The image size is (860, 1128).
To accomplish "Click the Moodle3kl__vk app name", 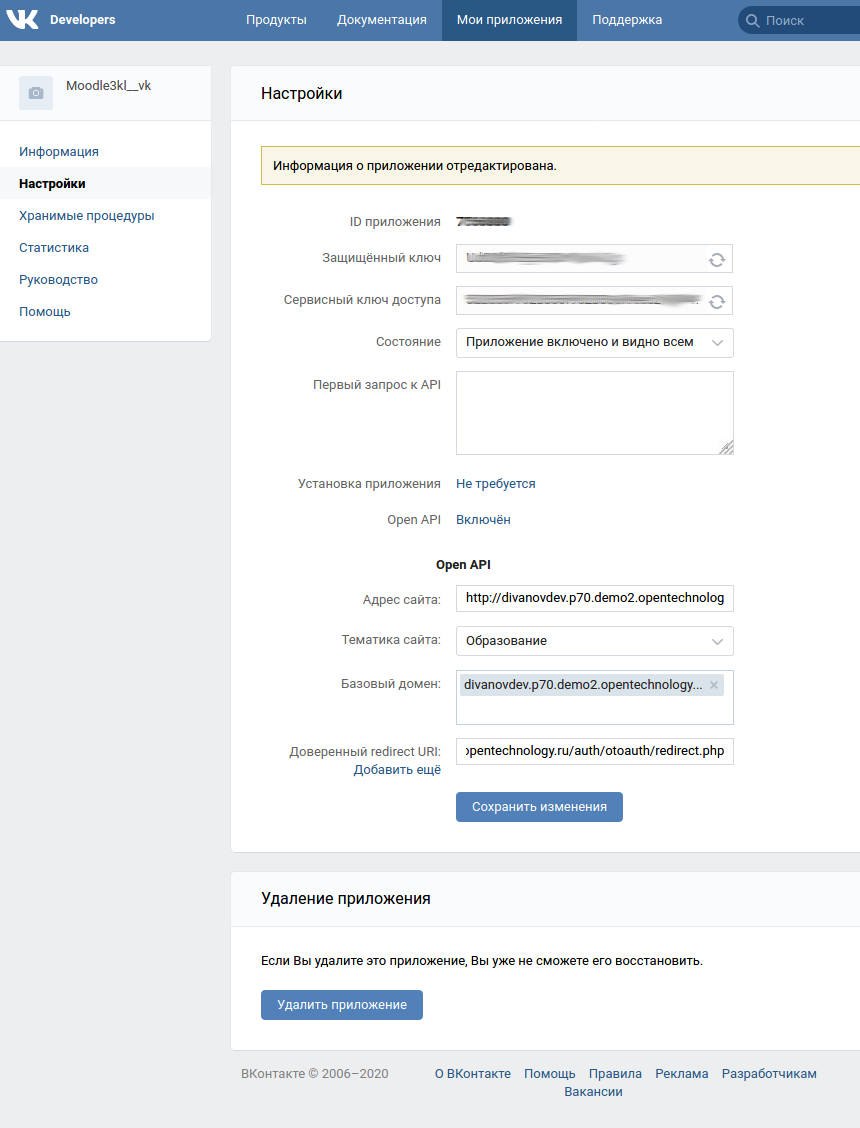I will (x=109, y=86).
